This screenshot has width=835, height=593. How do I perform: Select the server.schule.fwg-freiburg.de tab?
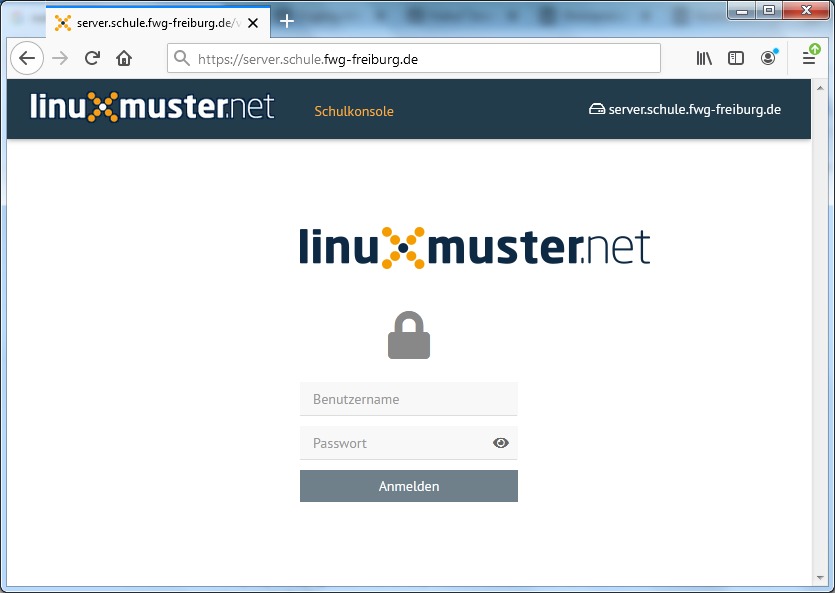(150, 22)
